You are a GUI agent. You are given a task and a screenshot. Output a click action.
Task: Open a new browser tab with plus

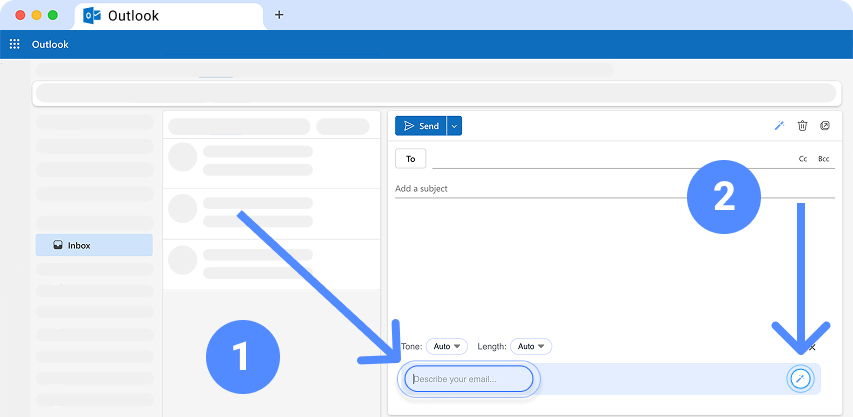pyautogui.click(x=279, y=15)
